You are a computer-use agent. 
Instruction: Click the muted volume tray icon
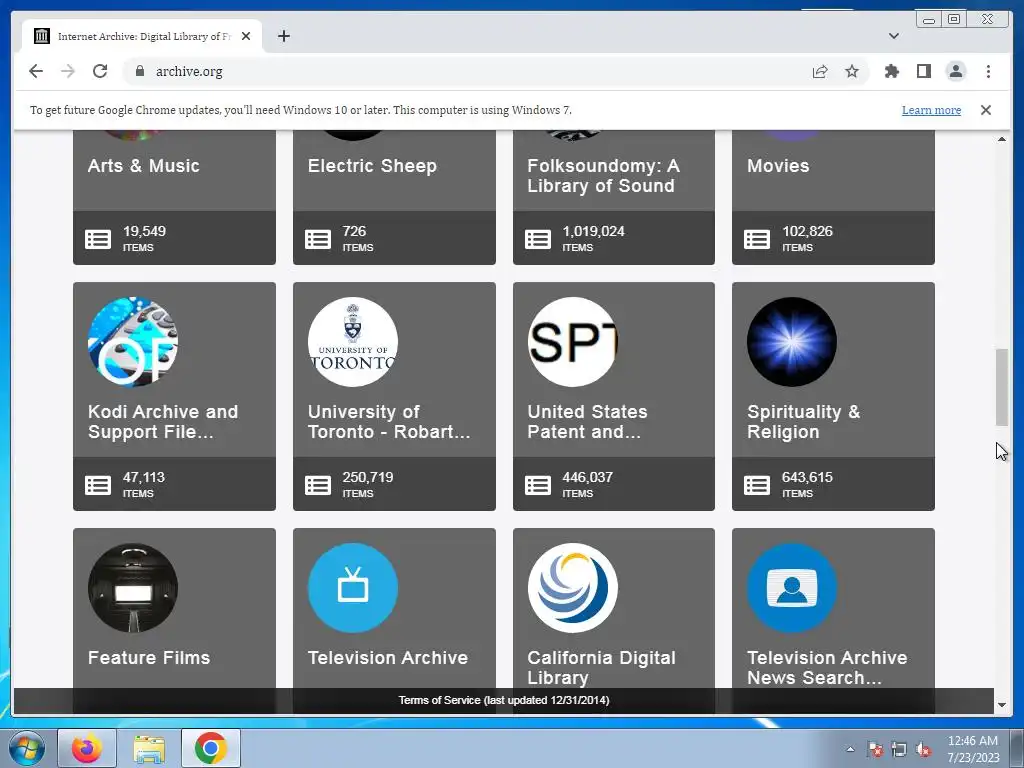pos(923,749)
